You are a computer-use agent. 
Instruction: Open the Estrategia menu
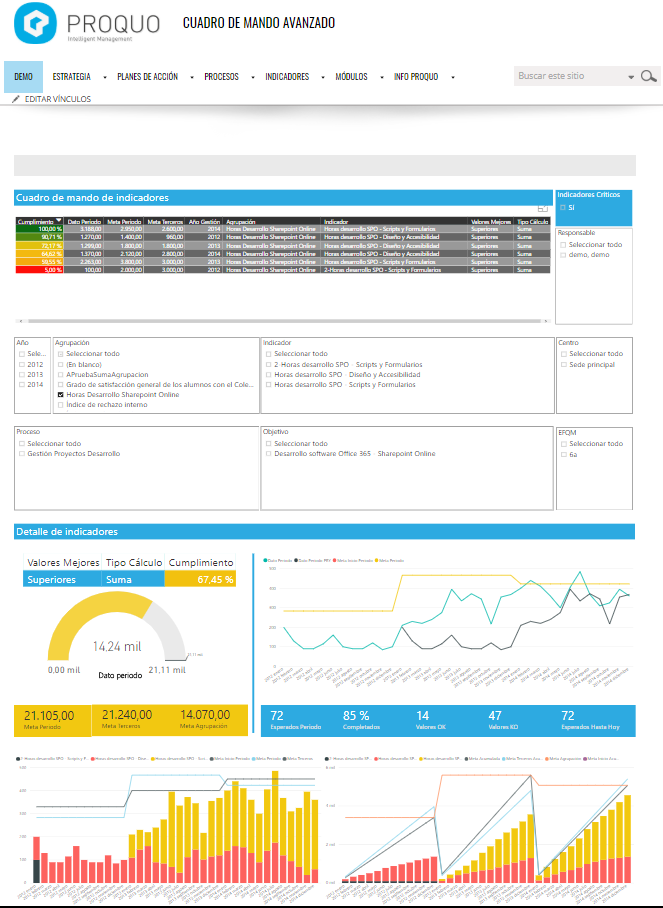coord(71,76)
